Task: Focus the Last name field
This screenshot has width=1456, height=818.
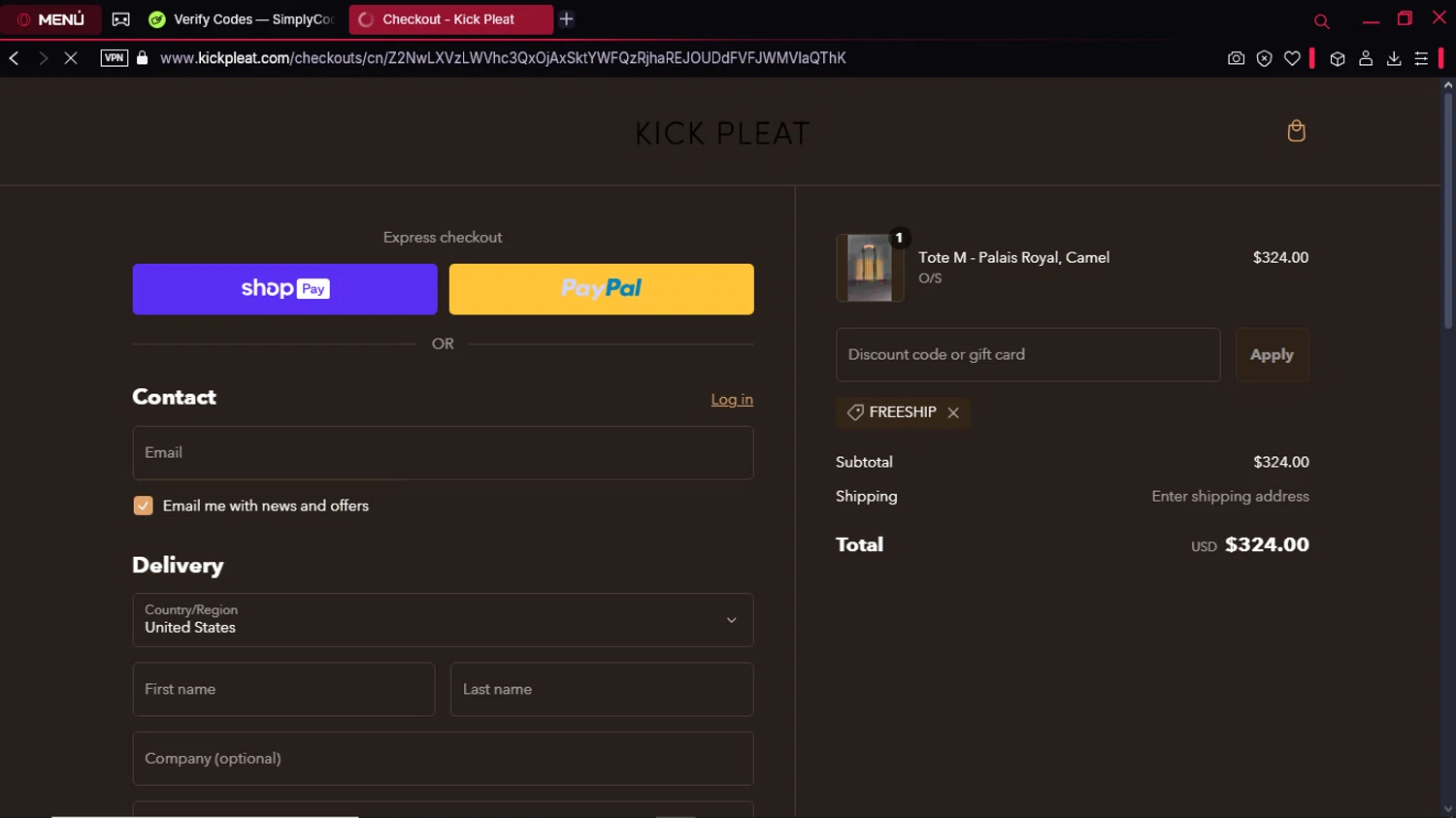Action: coord(602,689)
